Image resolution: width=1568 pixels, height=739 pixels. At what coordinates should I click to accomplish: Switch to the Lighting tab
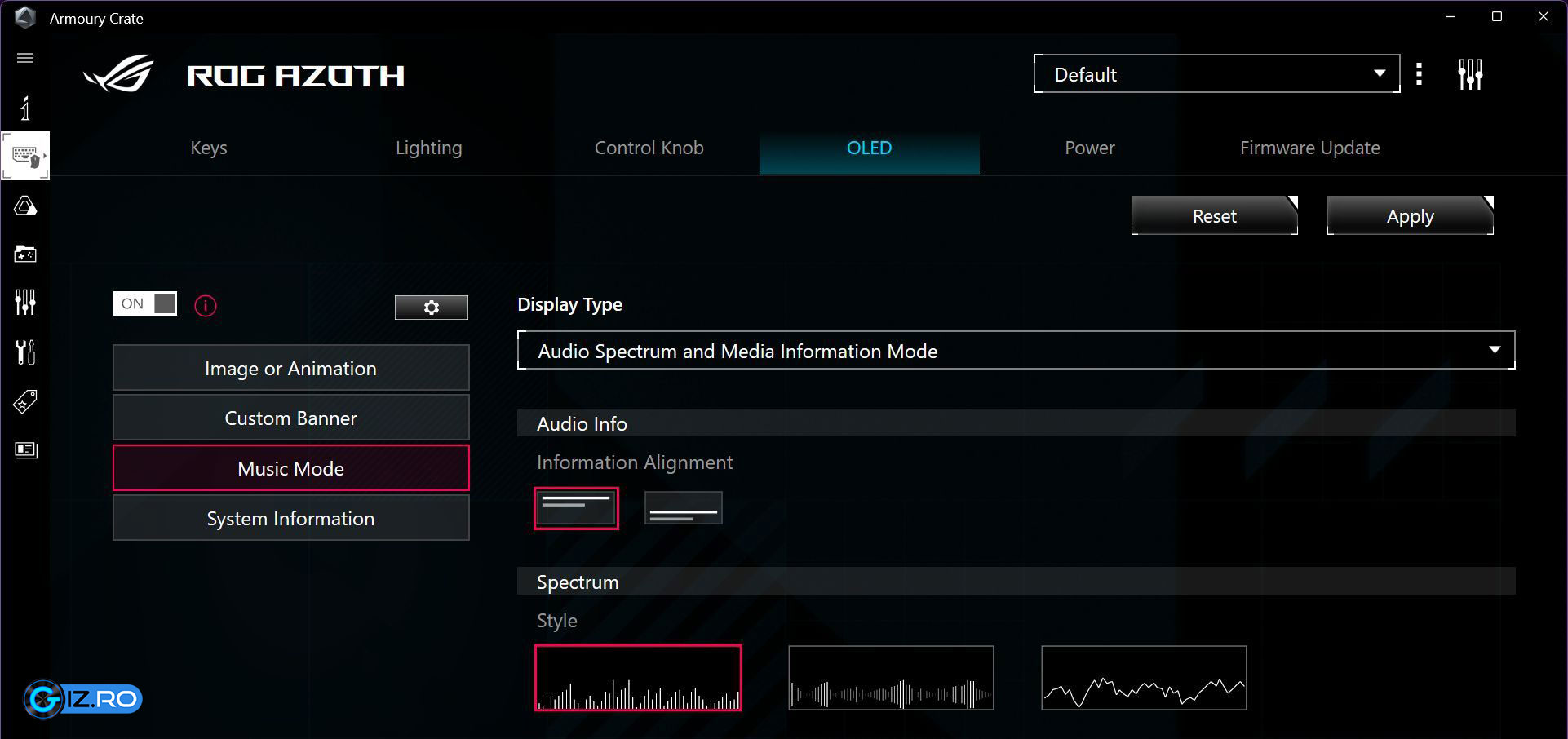428,148
